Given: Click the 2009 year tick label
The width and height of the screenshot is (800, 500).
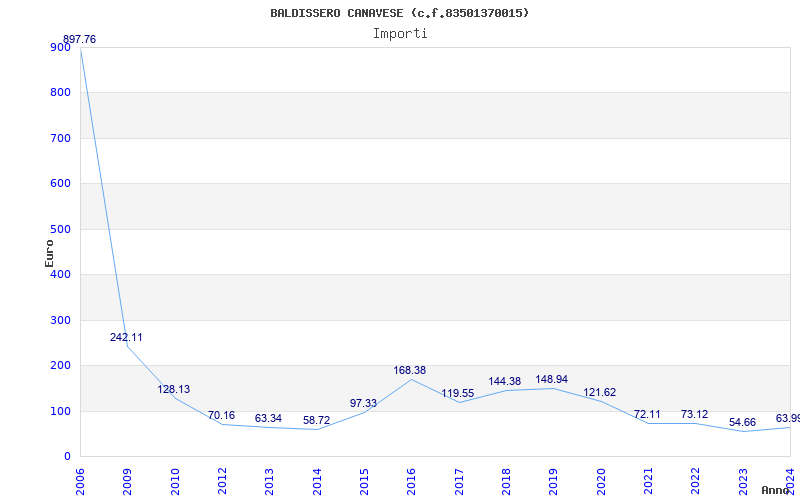Looking at the screenshot, I should pos(128,481).
